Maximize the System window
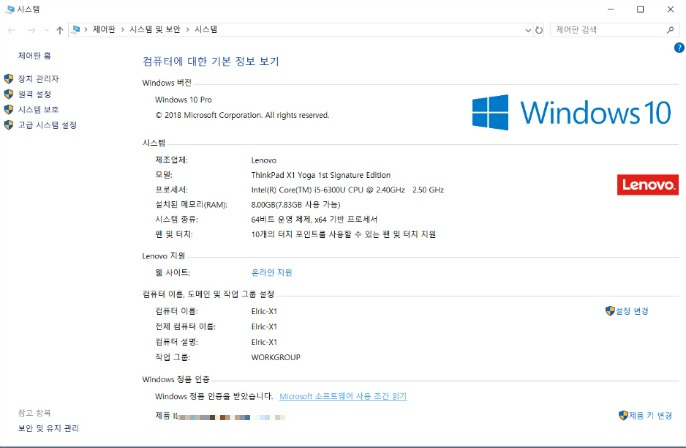The height and width of the screenshot is (448, 686). 640,9
